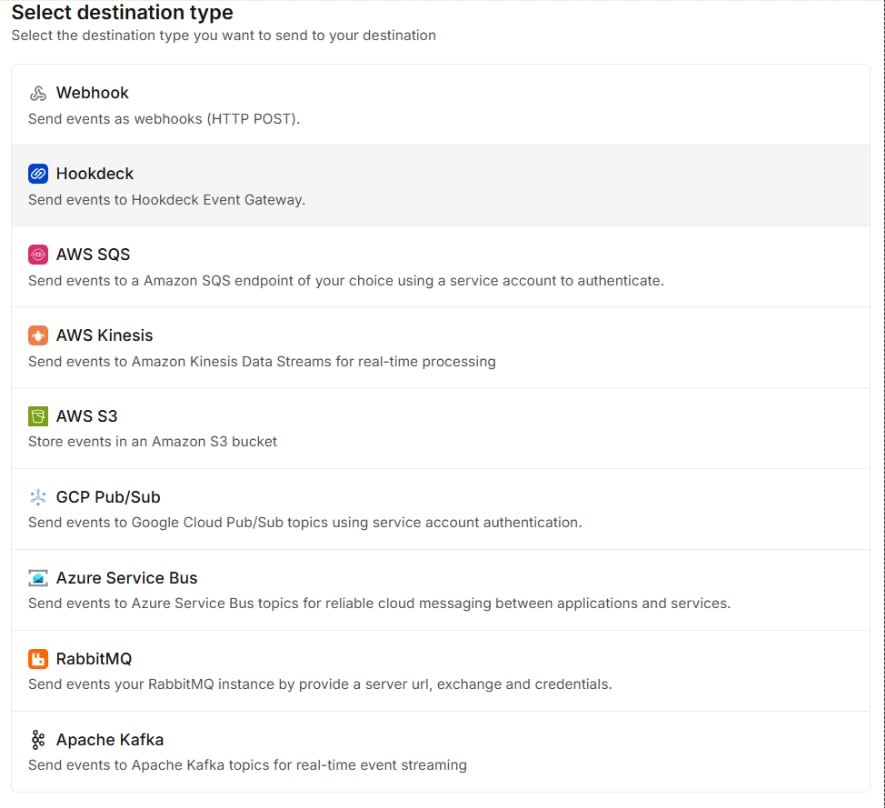
Task: Click the RabbitMQ instance description text
Action: tap(320, 684)
